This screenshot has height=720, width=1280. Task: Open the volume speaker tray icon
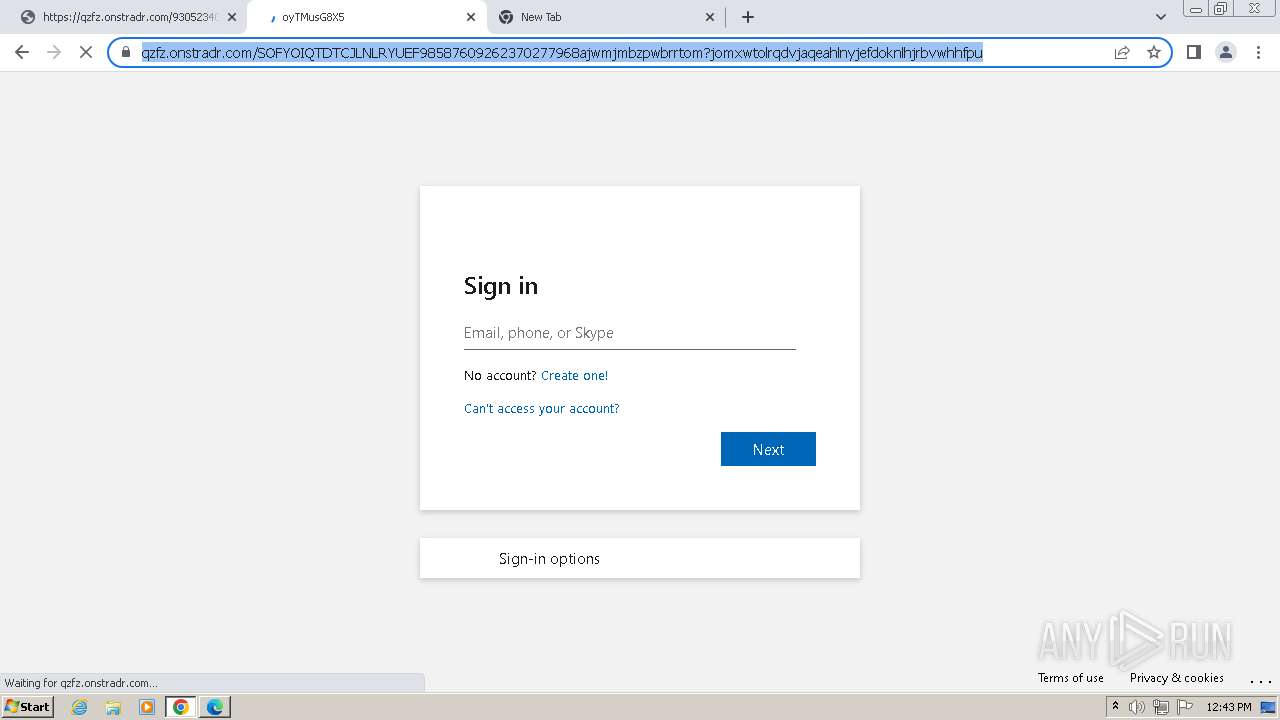click(1137, 707)
